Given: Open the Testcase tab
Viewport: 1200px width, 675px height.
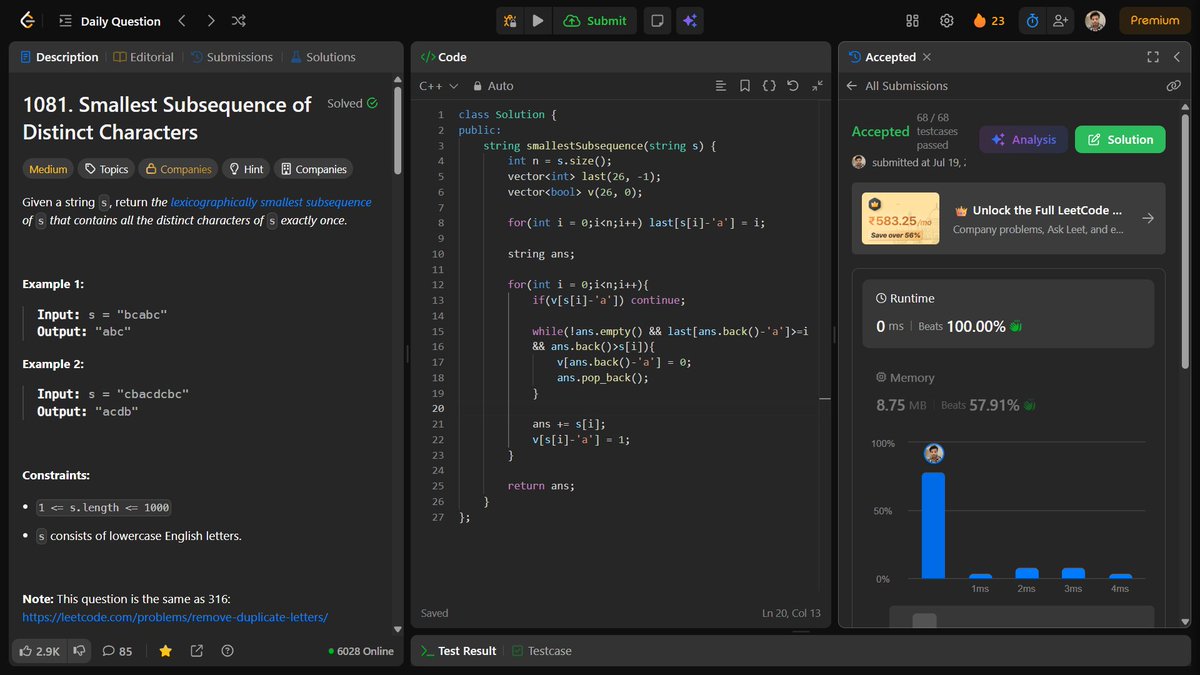Looking at the screenshot, I should (542, 651).
